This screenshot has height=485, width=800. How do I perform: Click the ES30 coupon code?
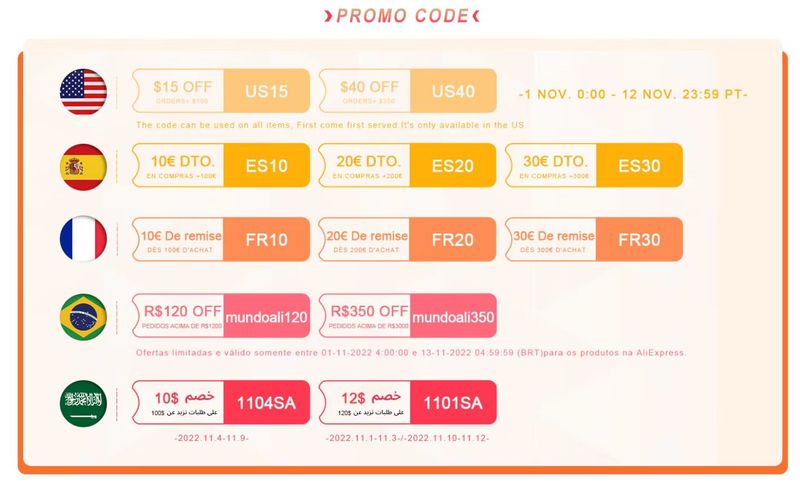(639, 166)
